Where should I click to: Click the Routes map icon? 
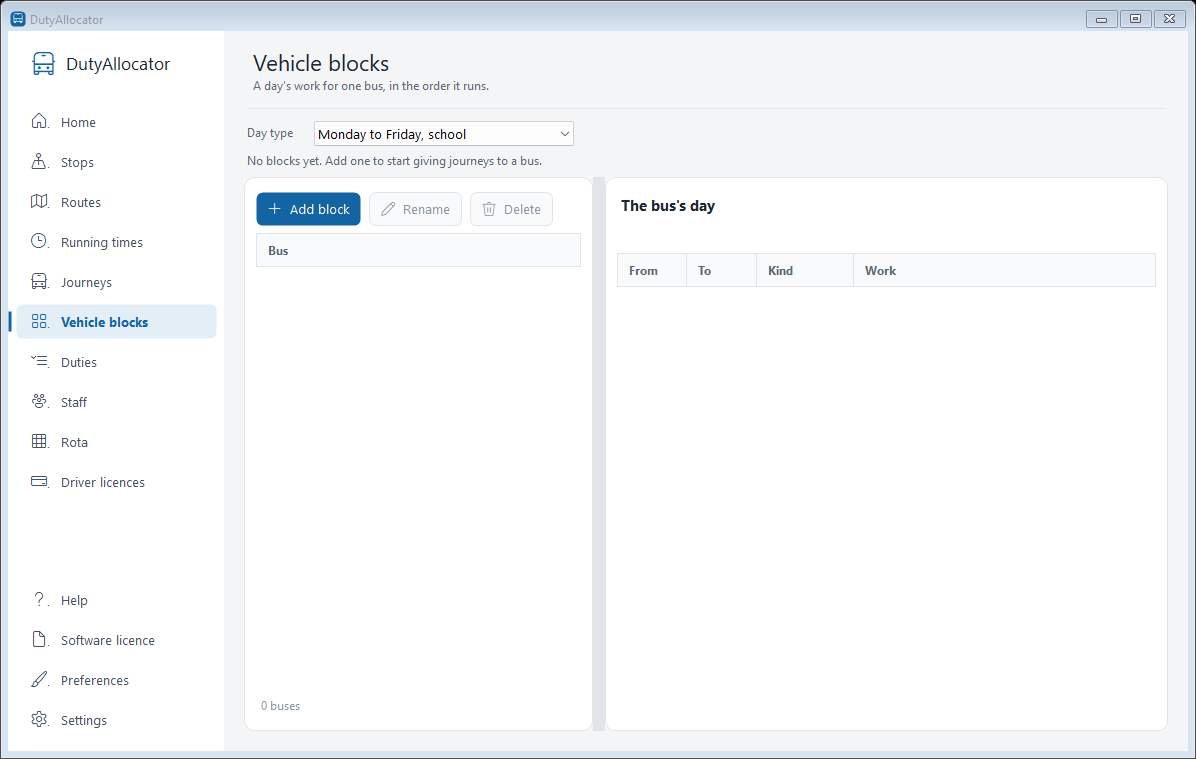pyautogui.click(x=39, y=201)
